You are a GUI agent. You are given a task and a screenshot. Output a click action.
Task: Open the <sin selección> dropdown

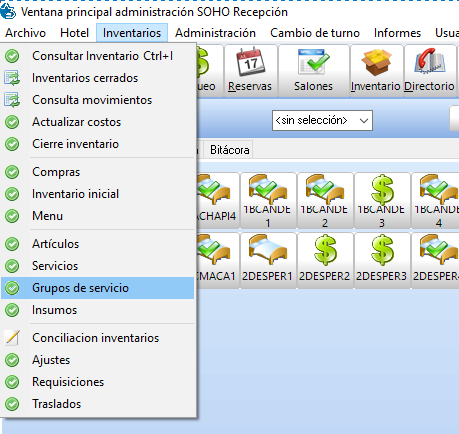(x=322, y=120)
